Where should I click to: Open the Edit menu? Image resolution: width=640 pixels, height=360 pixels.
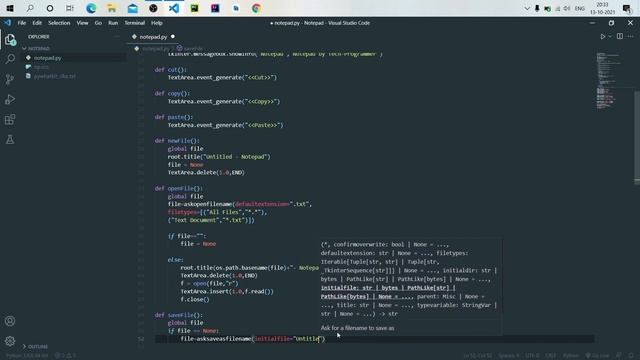click(37, 23)
